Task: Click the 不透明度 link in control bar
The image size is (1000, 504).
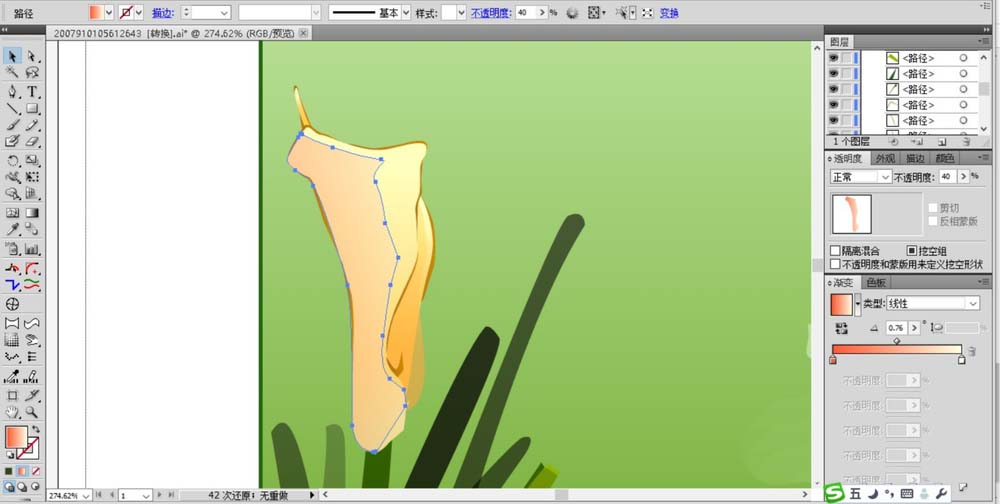Action: pos(490,13)
